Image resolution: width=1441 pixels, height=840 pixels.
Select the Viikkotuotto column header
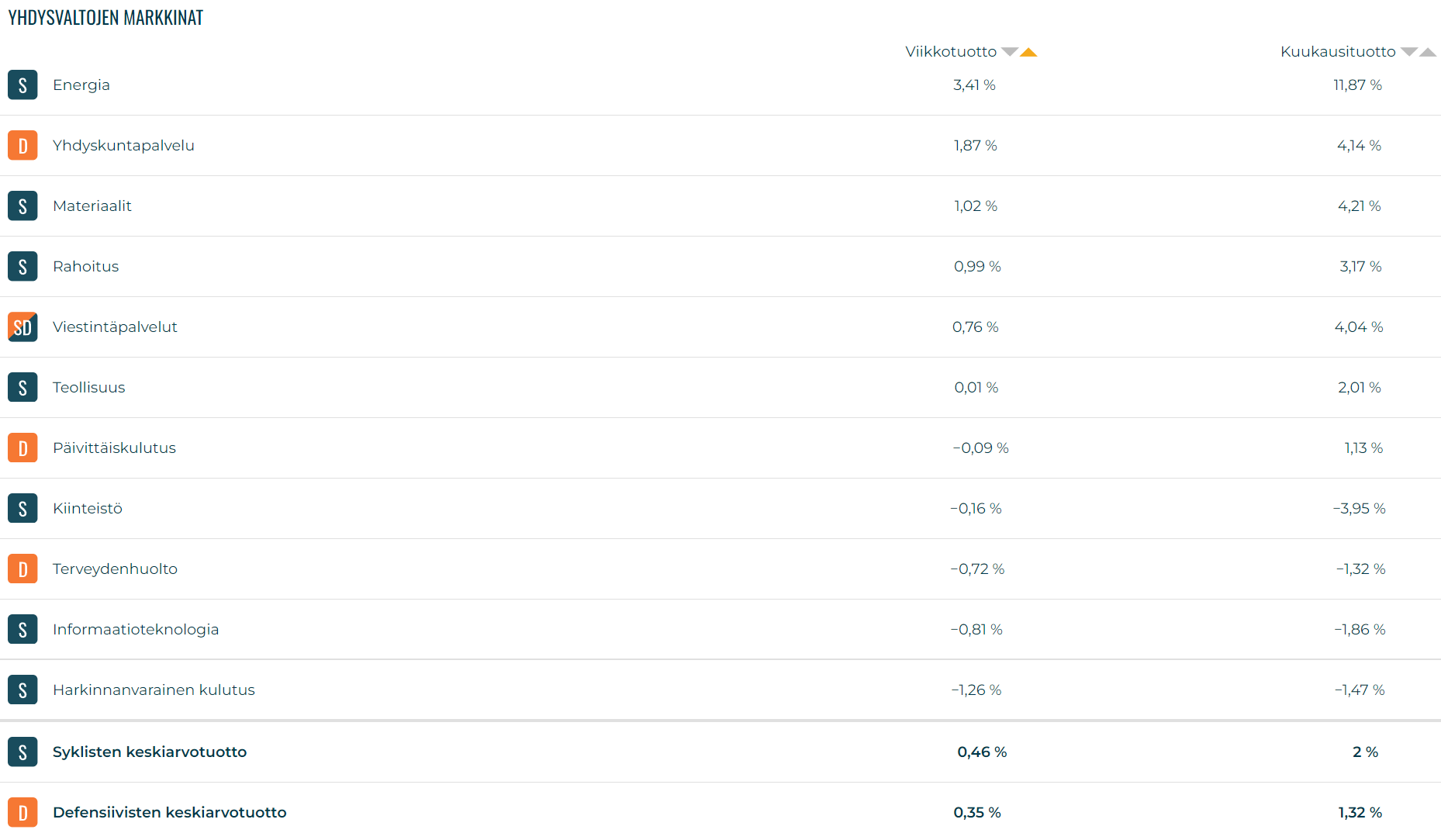[951, 51]
